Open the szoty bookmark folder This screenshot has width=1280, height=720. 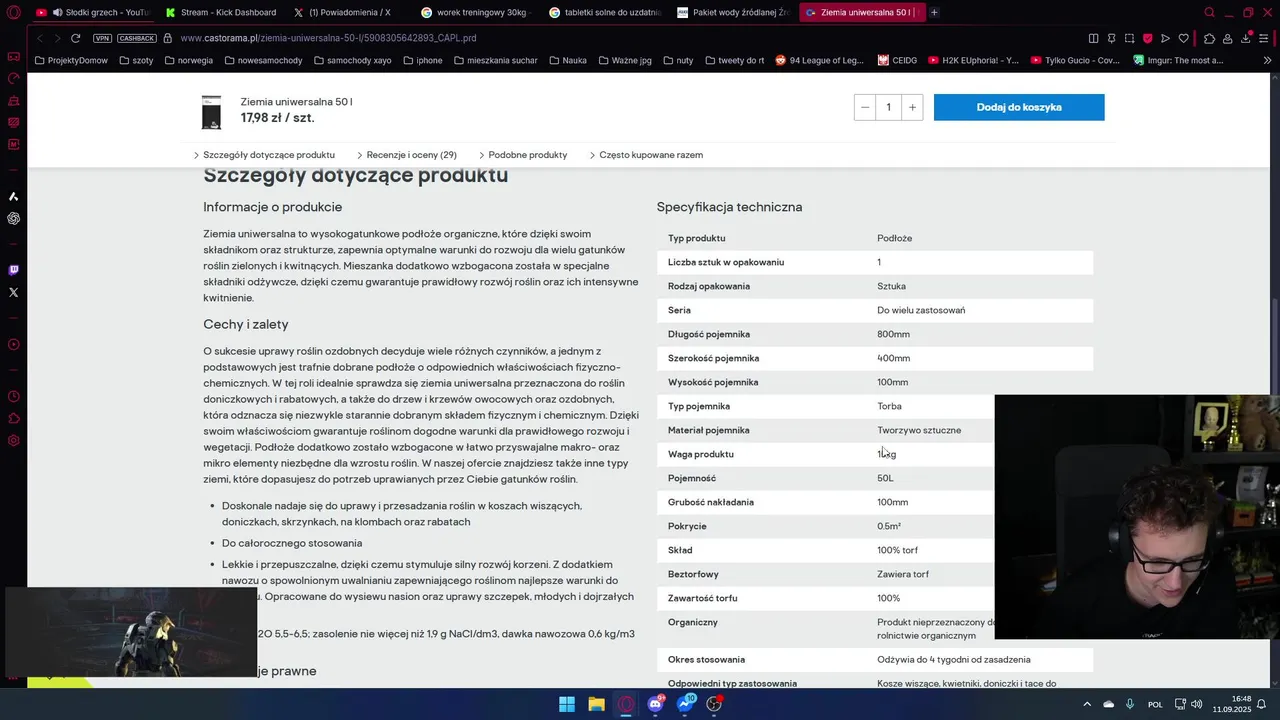tap(135, 60)
